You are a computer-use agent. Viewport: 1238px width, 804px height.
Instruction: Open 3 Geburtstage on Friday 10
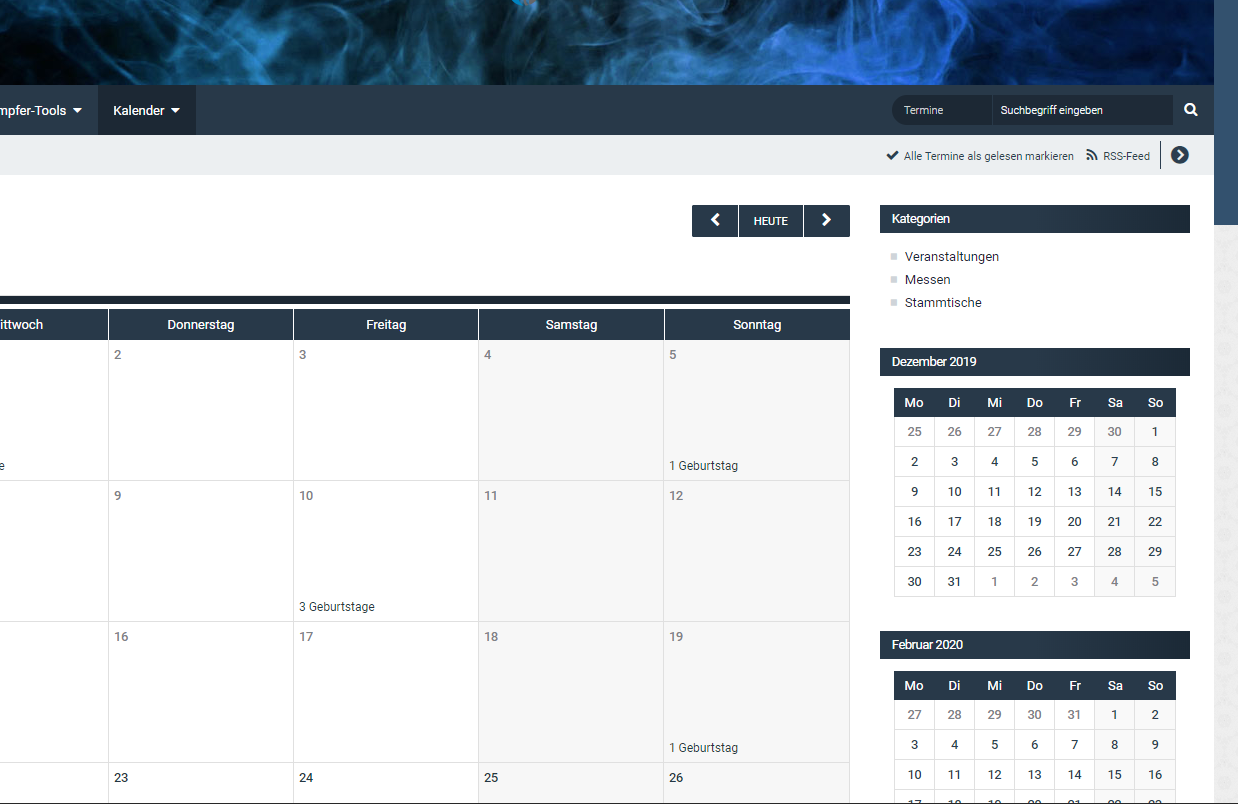point(337,607)
